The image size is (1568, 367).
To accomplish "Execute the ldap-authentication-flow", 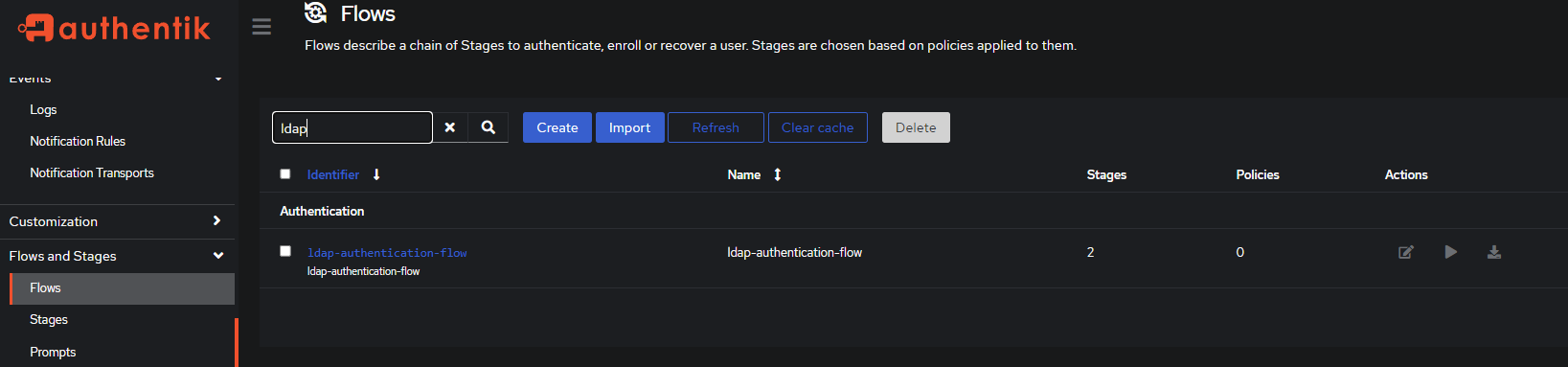I will tap(1451, 252).
